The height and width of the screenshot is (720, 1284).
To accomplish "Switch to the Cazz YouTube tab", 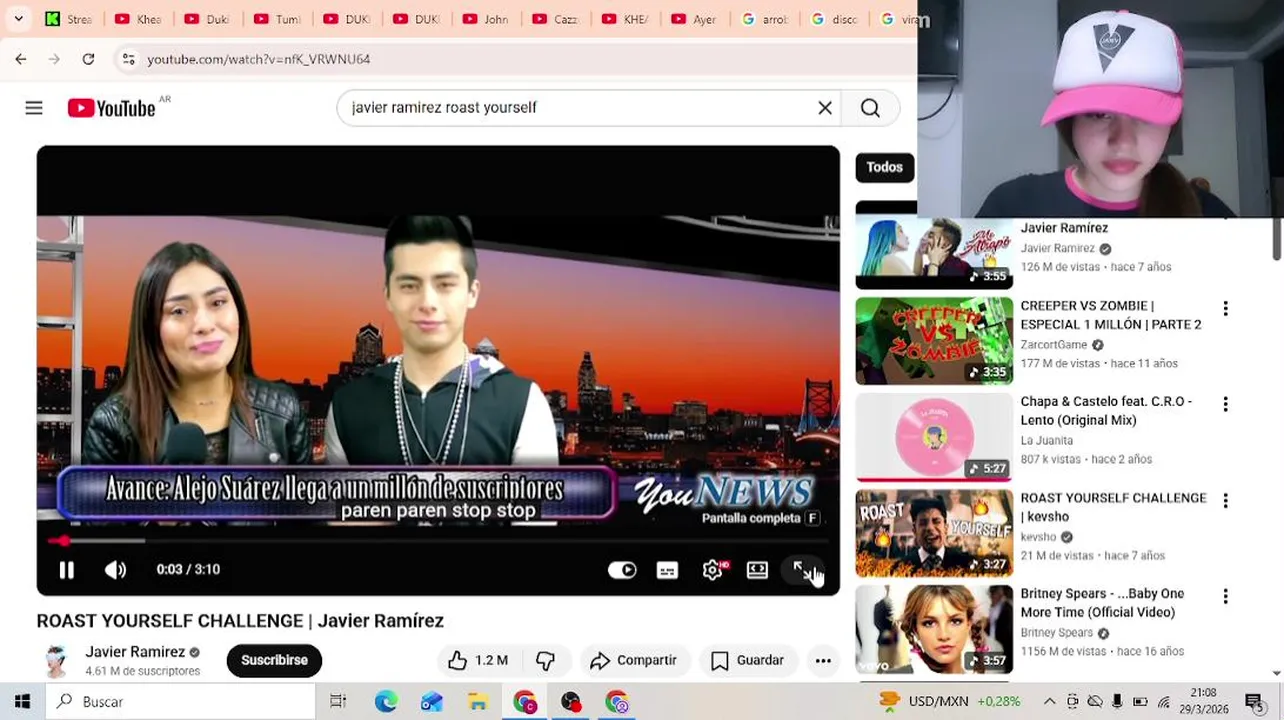I will (x=555, y=19).
